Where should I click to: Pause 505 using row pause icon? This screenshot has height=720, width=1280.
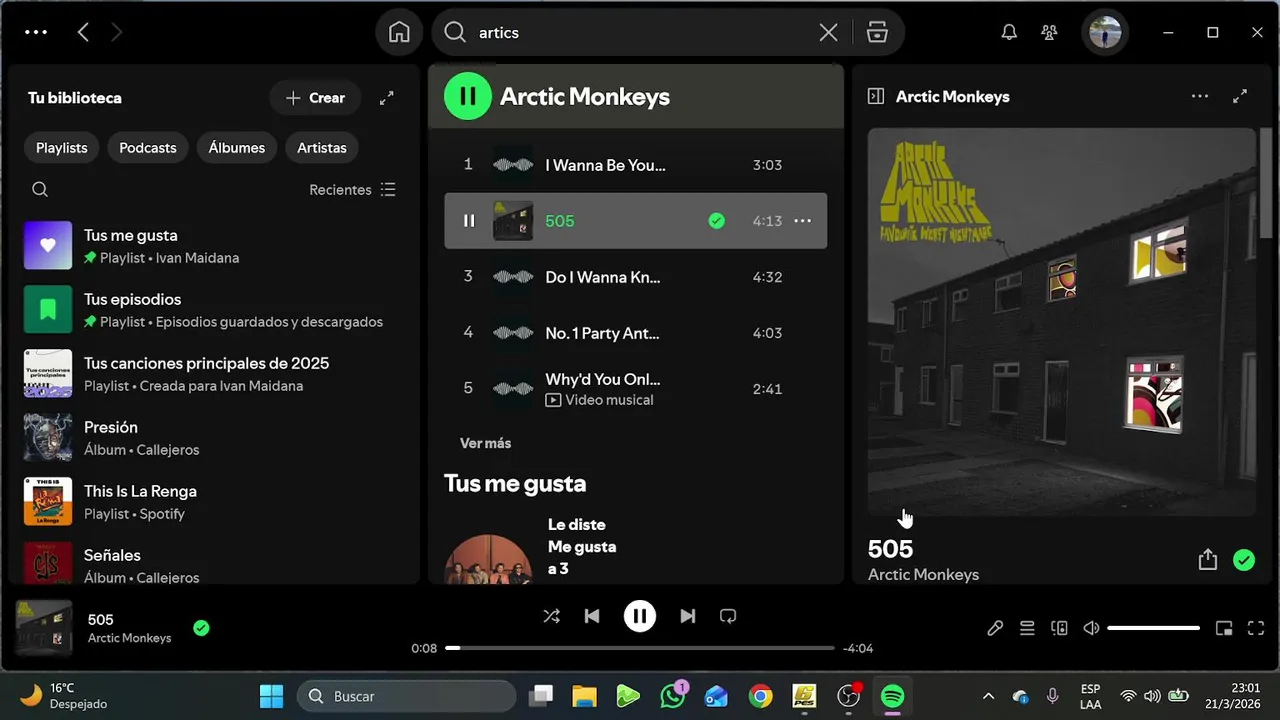click(469, 221)
